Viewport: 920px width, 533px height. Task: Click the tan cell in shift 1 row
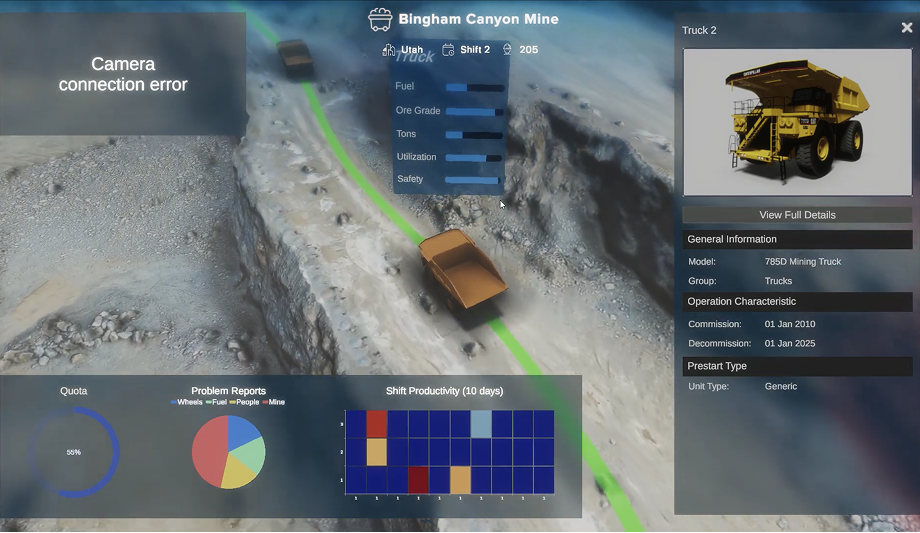pyautogui.click(x=460, y=480)
